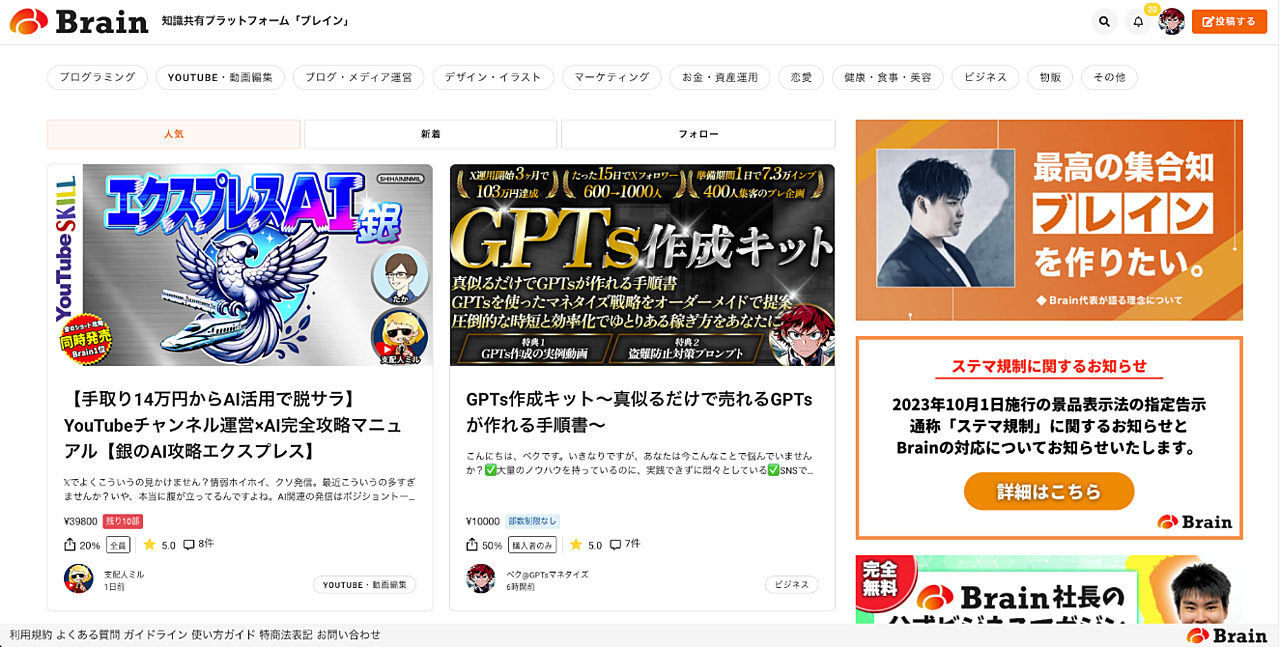Open the GPTs作成キット article thumbnail
The height and width of the screenshot is (647, 1280).
pyautogui.click(x=642, y=265)
